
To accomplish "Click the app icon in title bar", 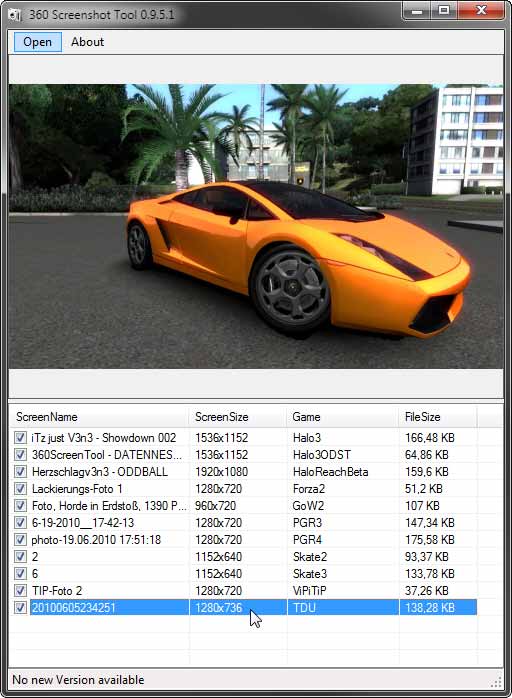I will [x=16, y=15].
